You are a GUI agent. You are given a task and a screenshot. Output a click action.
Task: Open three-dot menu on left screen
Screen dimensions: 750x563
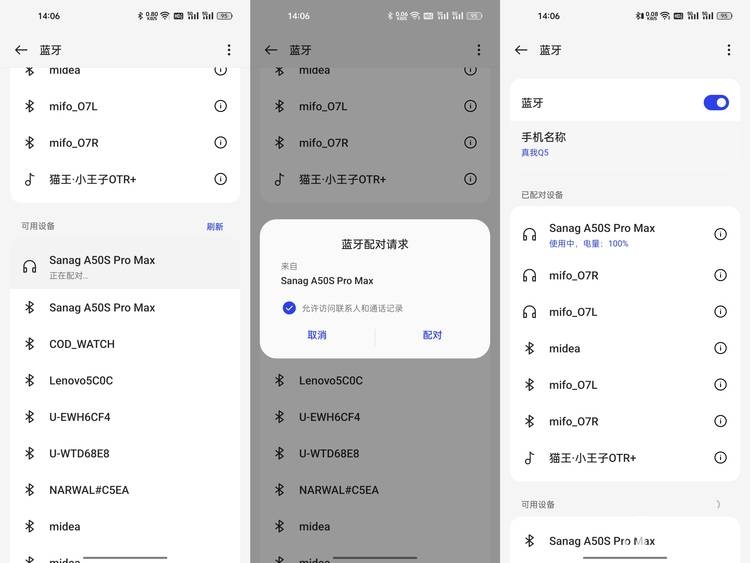point(229,50)
